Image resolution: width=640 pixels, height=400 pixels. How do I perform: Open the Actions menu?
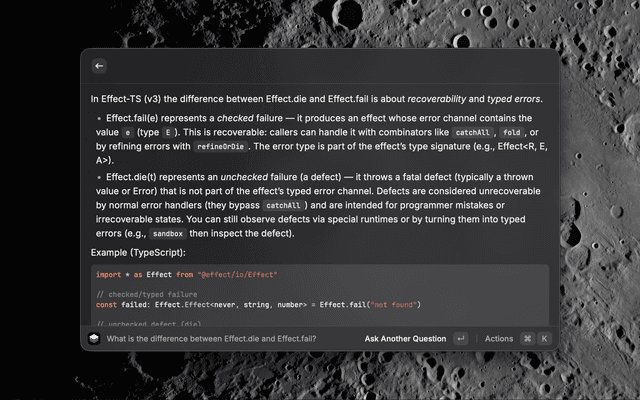coord(499,339)
